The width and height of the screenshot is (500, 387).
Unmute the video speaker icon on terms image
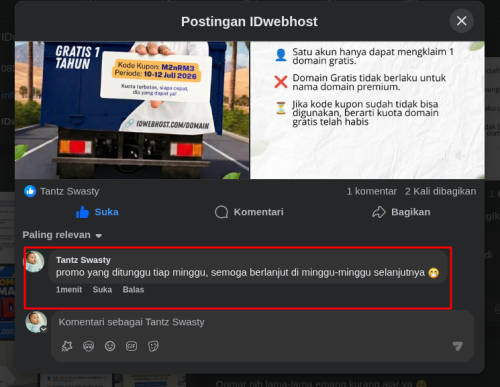click(460, 156)
